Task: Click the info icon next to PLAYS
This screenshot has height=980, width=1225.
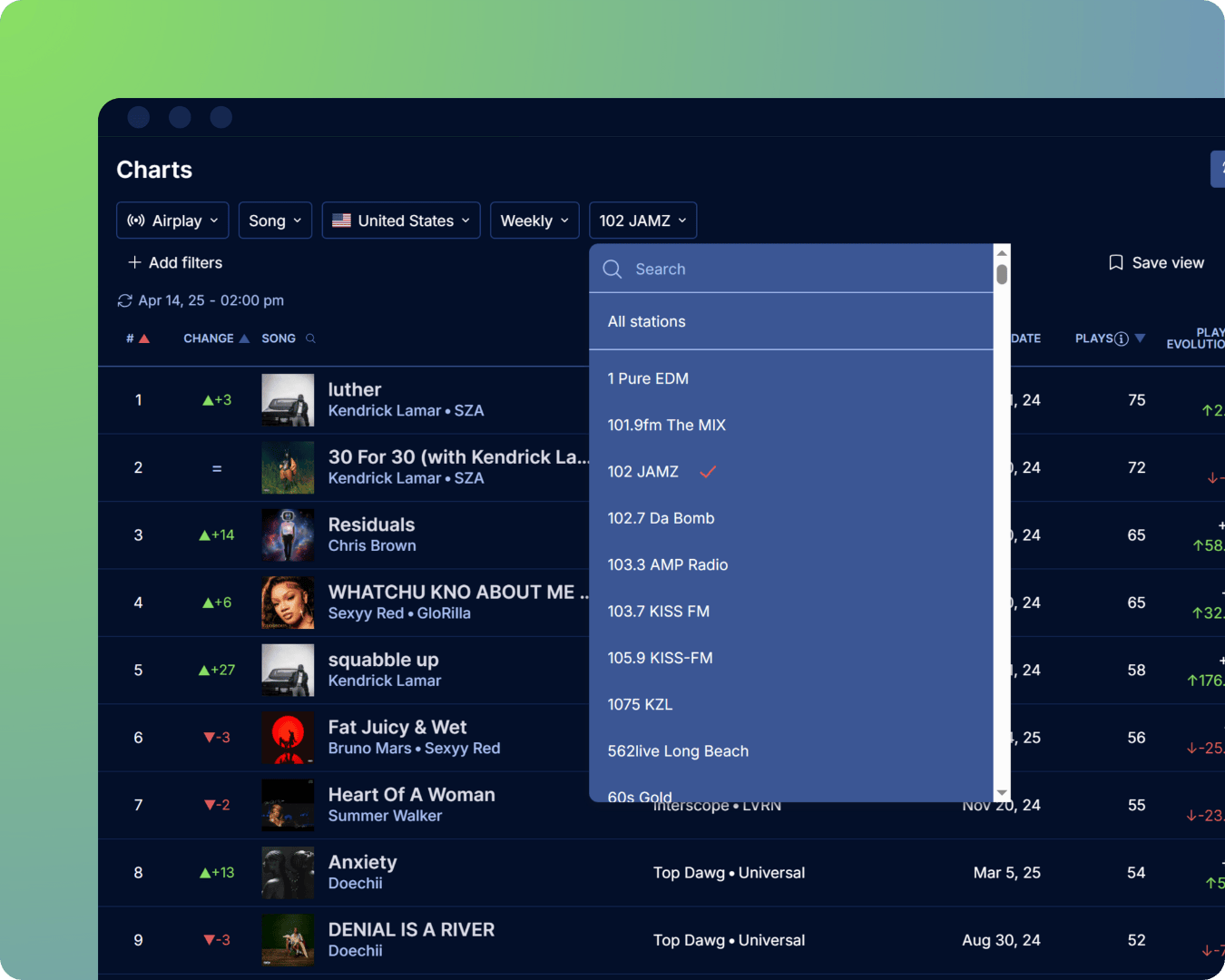Action: (x=1121, y=338)
